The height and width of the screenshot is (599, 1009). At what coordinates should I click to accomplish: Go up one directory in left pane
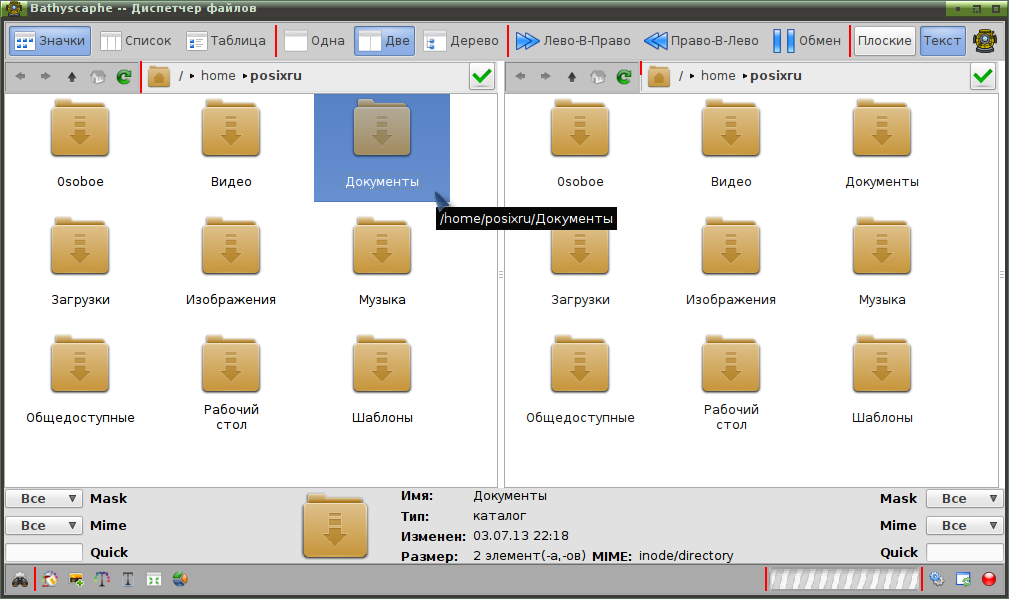tap(71, 77)
